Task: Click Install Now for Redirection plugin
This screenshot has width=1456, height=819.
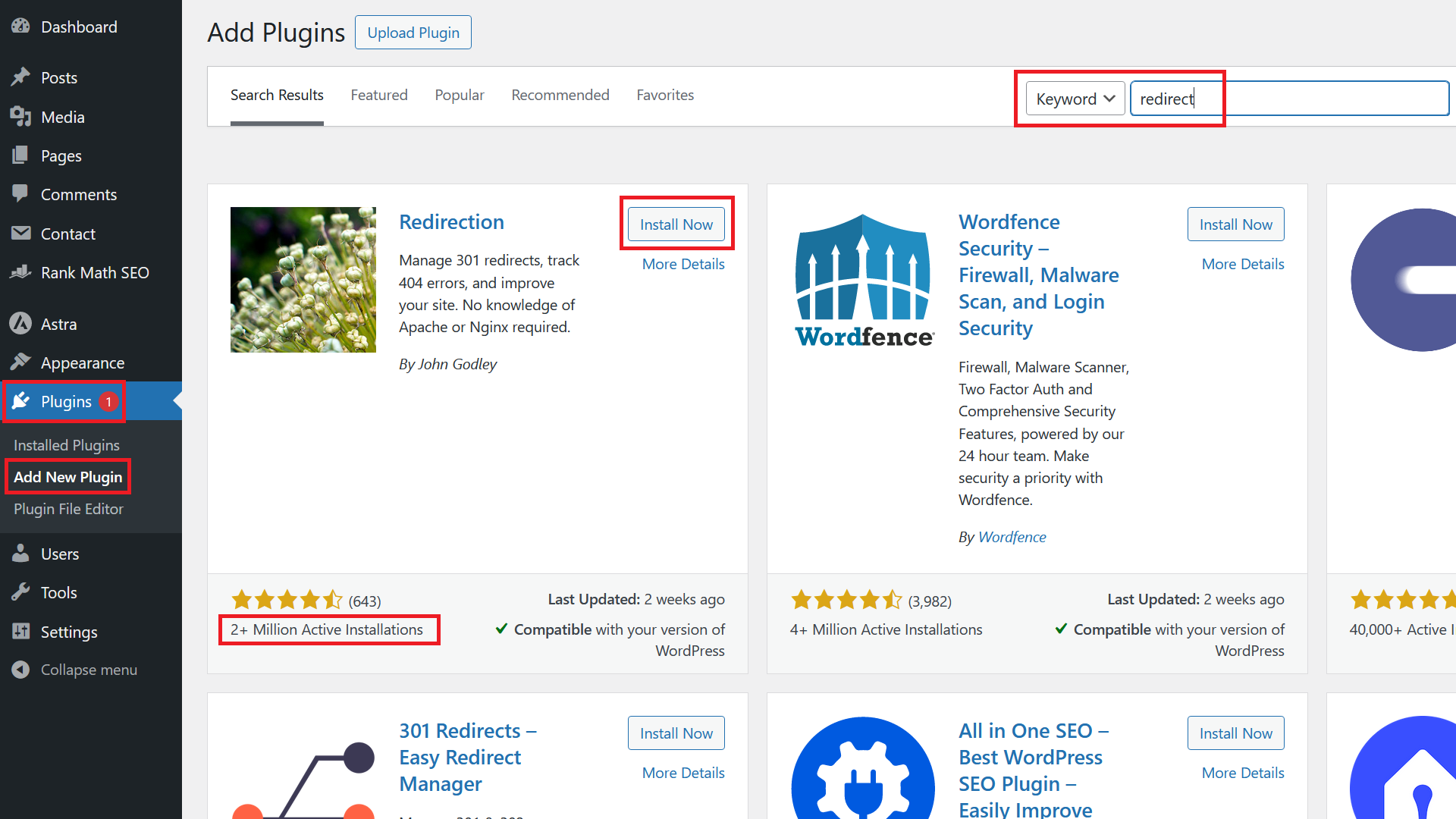Action: pyautogui.click(x=676, y=224)
